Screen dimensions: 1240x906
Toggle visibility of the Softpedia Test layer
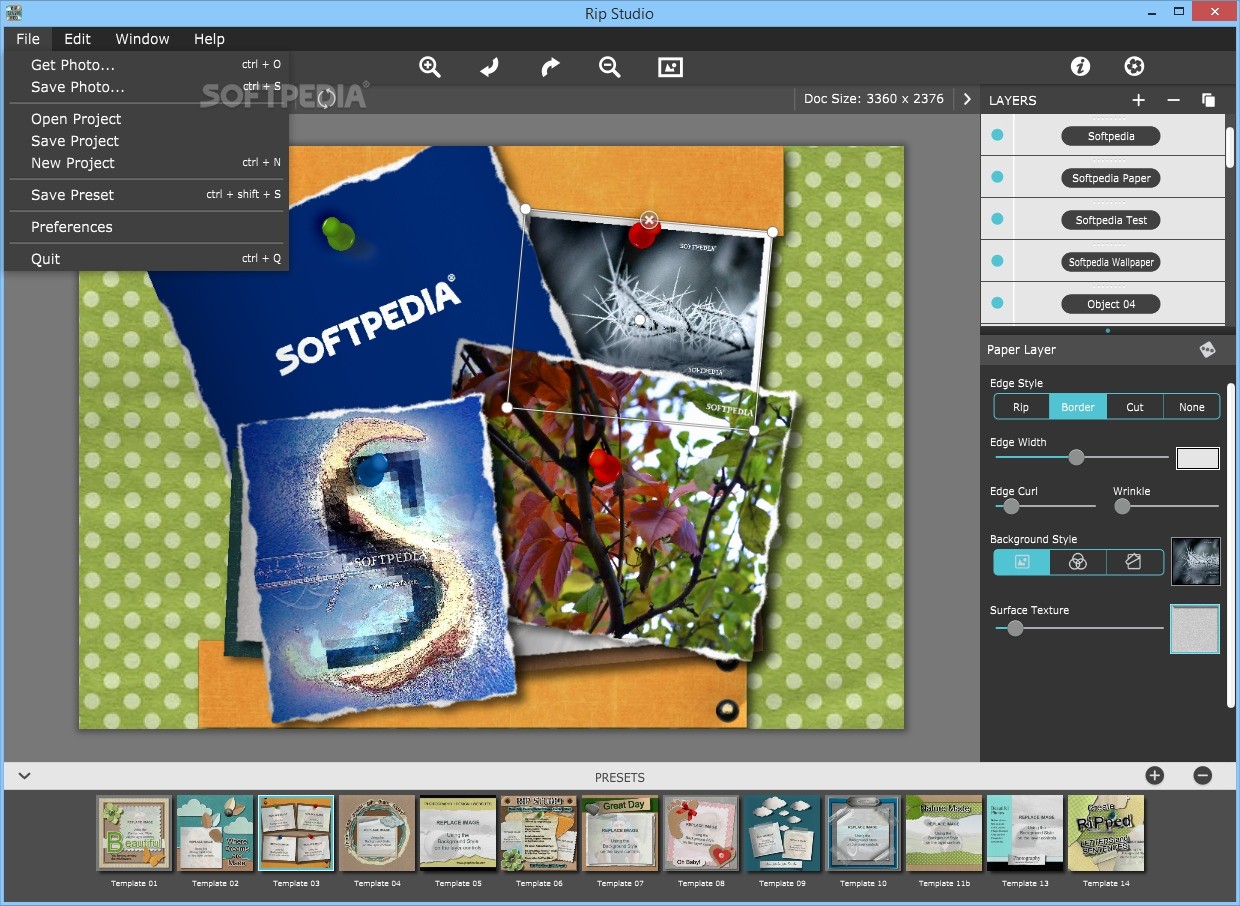click(x=997, y=219)
